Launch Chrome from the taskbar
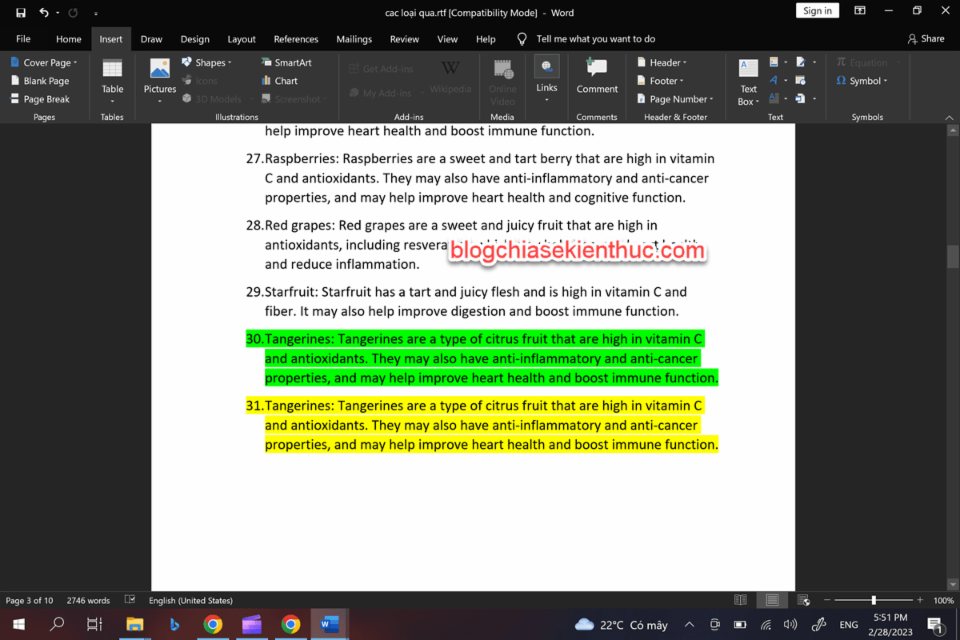The image size is (960, 640). point(212,623)
